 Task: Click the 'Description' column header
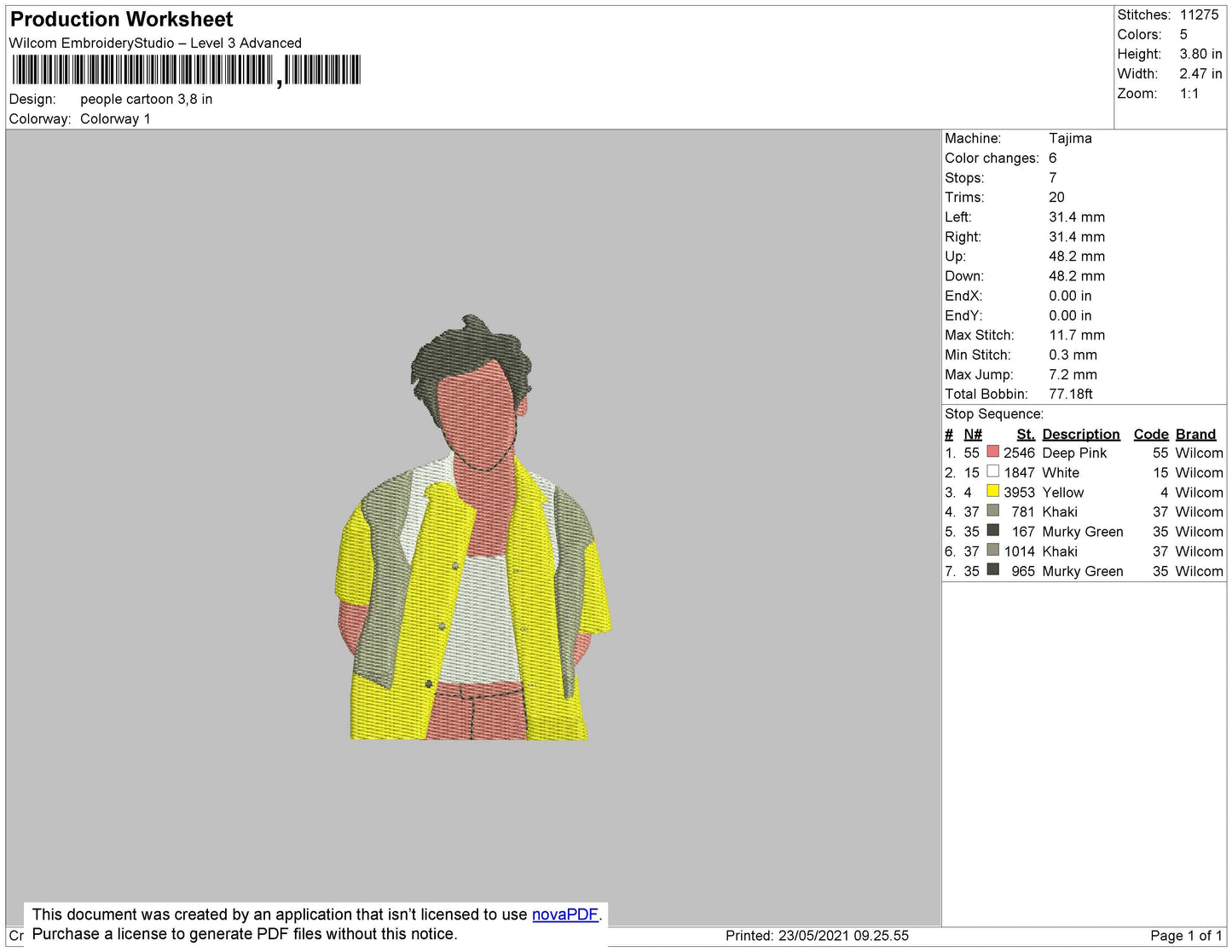(1081, 435)
